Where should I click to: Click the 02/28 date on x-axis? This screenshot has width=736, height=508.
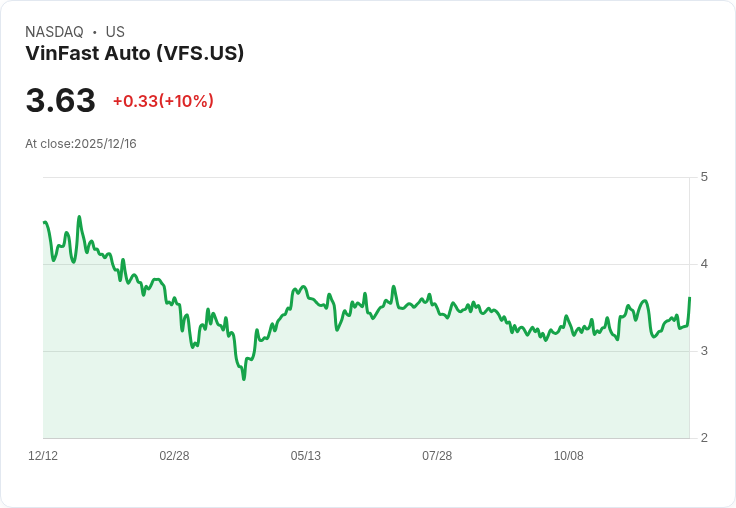[x=174, y=456]
